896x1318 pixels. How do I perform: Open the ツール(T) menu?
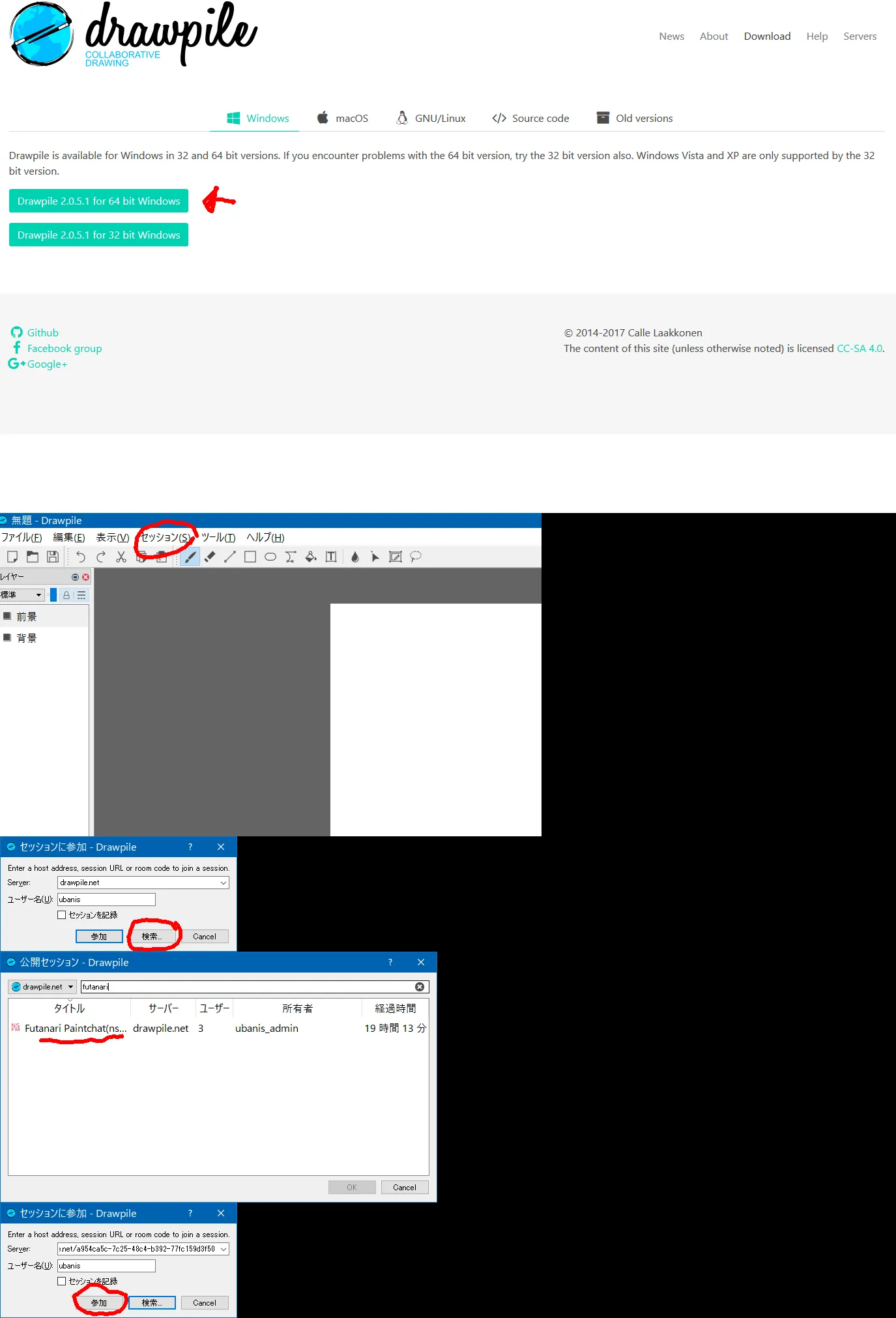coord(218,537)
